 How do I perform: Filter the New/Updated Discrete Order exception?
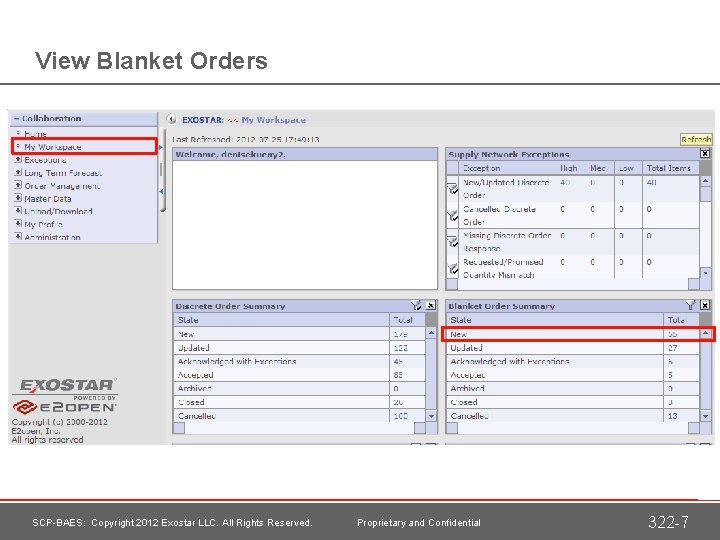452,189
